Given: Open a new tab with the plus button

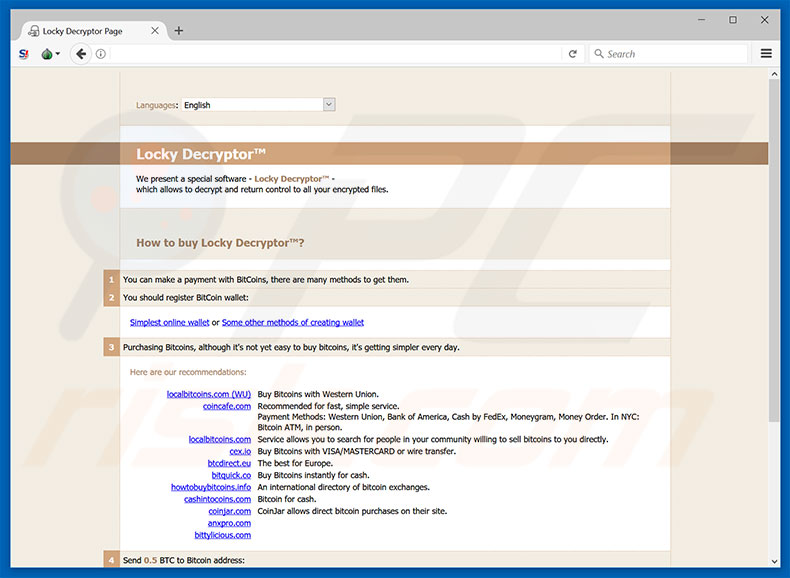Looking at the screenshot, I should pyautogui.click(x=178, y=31).
